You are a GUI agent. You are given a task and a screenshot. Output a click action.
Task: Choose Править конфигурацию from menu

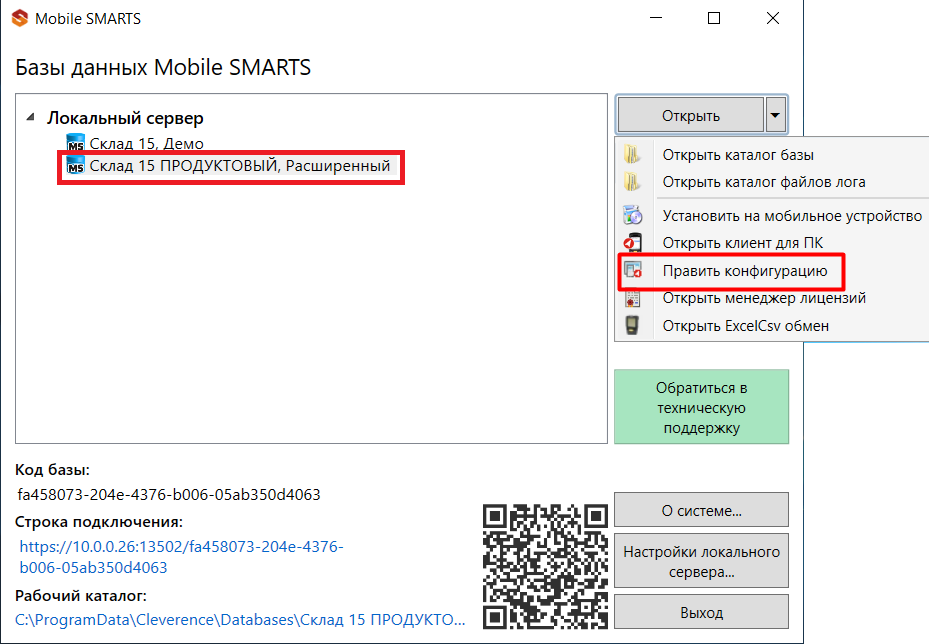745,271
